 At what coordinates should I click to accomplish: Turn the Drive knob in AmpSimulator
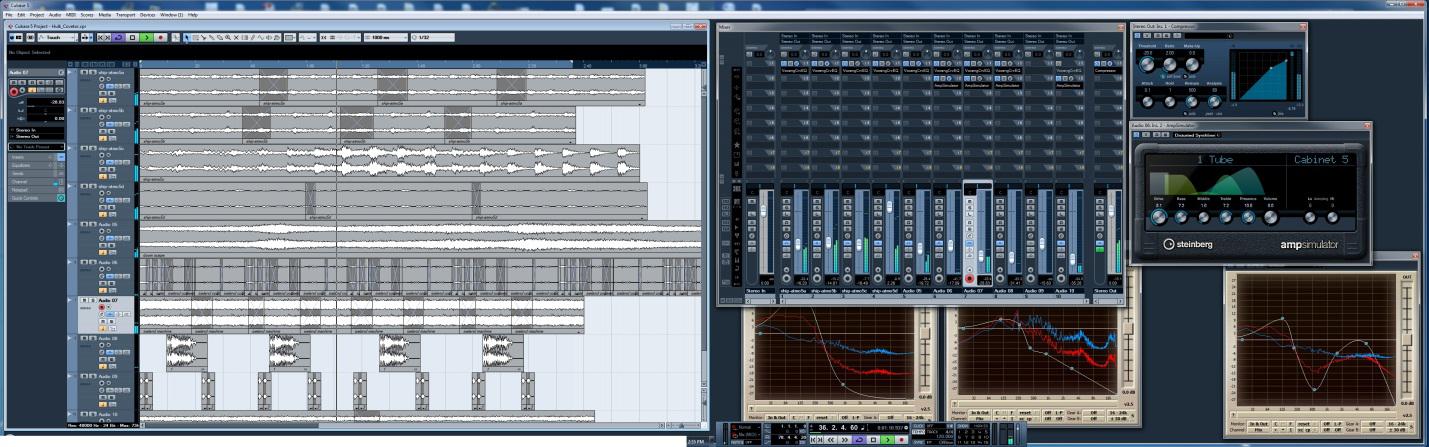click(1158, 217)
